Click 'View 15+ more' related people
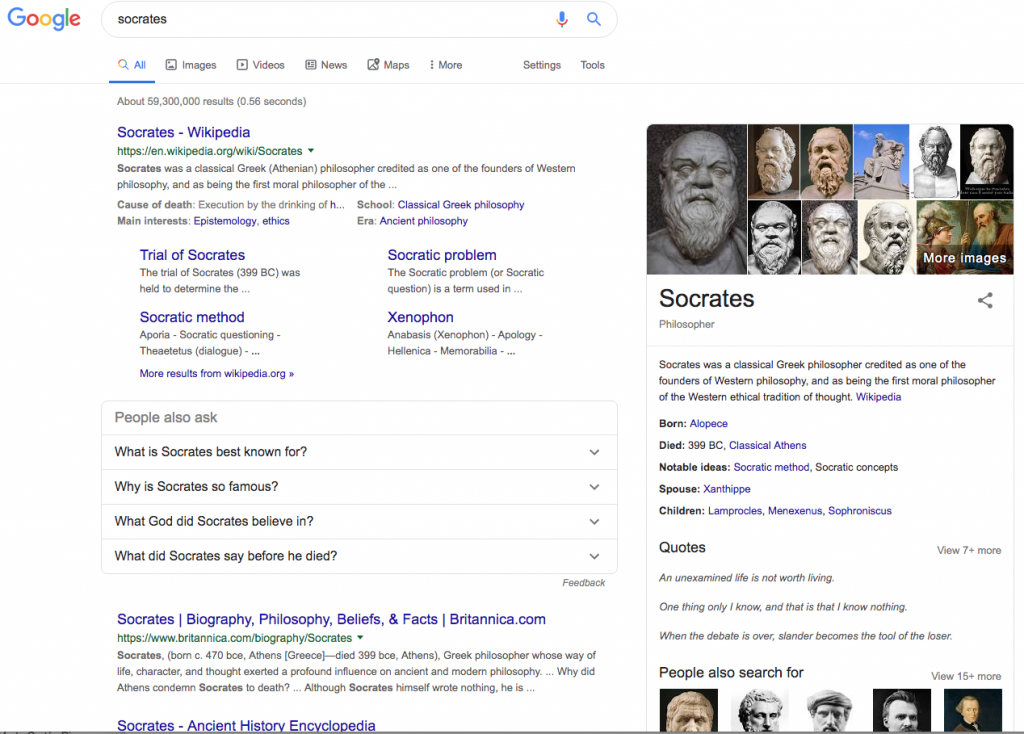 (966, 677)
